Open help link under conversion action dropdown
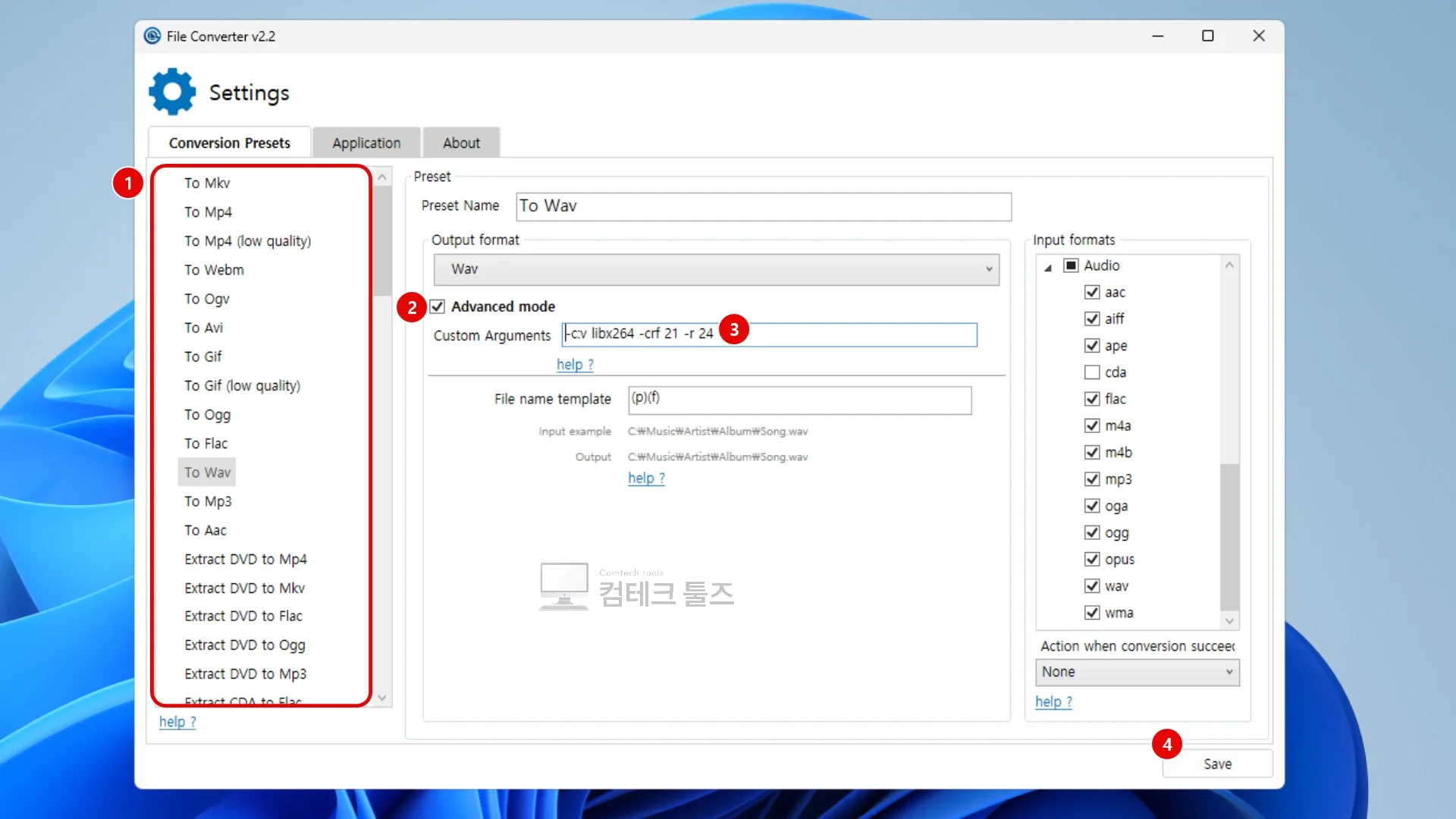The width and height of the screenshot is (1456, 819). [1053, 701]
